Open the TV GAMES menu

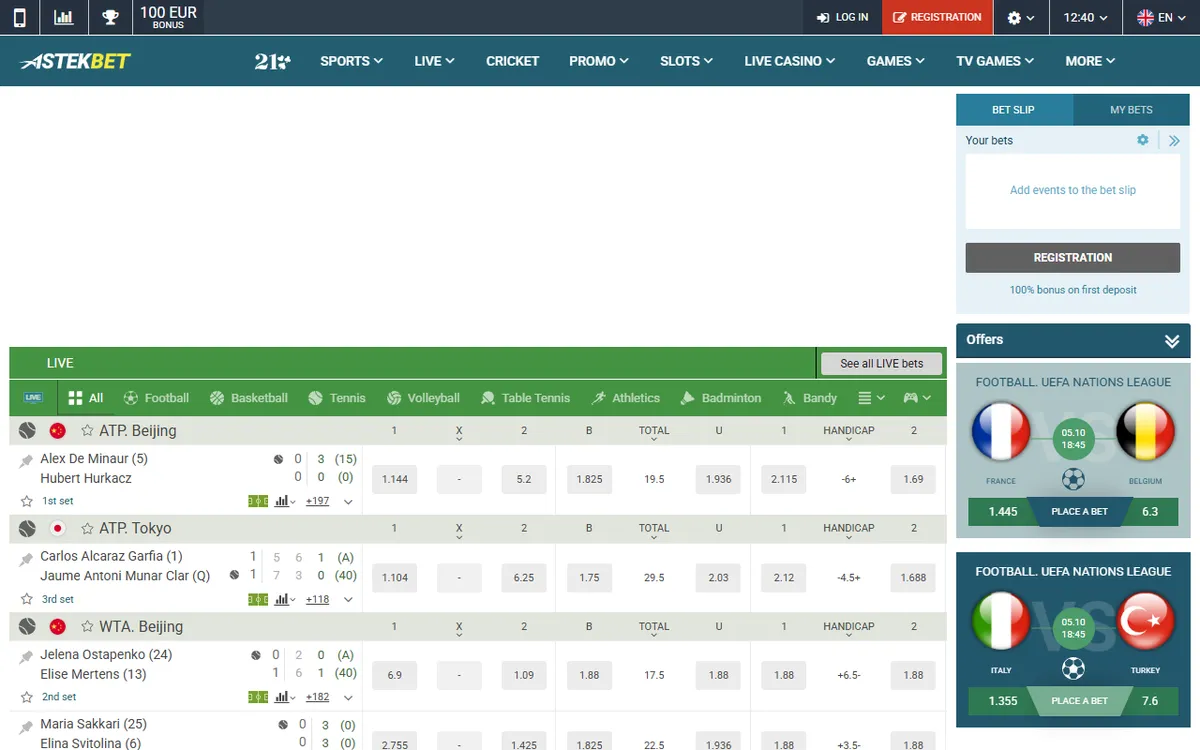pos(995,61)
